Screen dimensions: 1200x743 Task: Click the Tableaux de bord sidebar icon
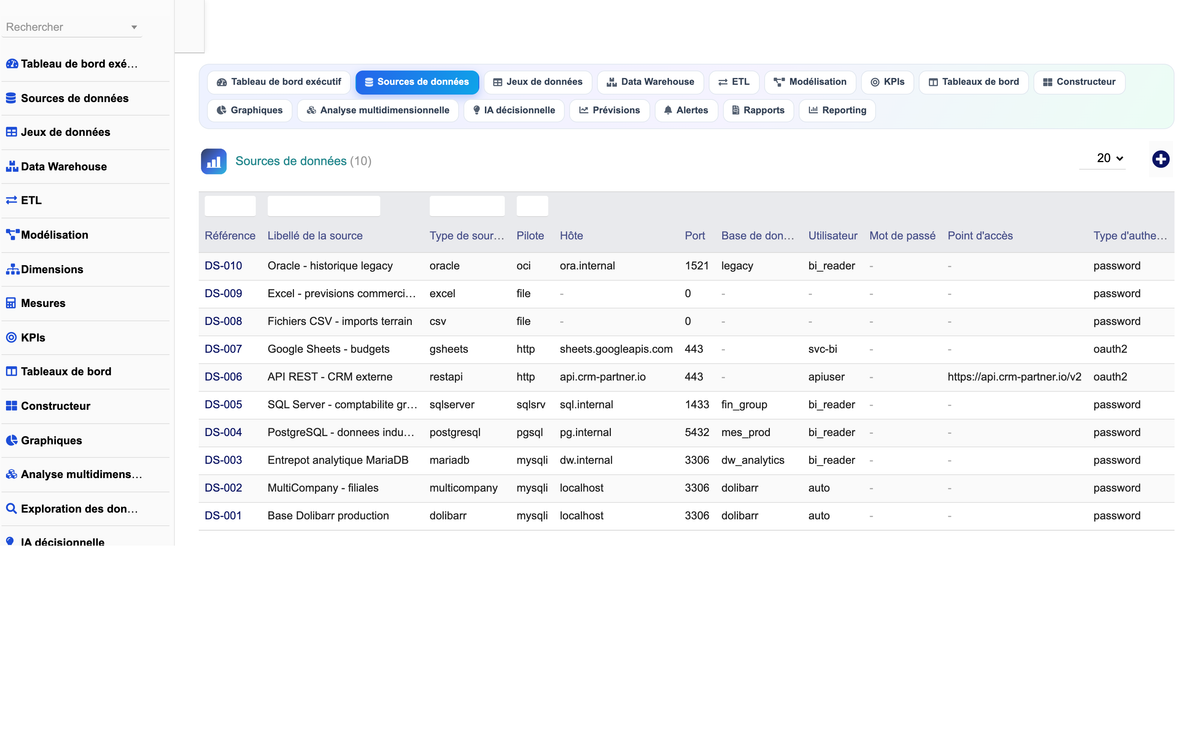(12, 371)
